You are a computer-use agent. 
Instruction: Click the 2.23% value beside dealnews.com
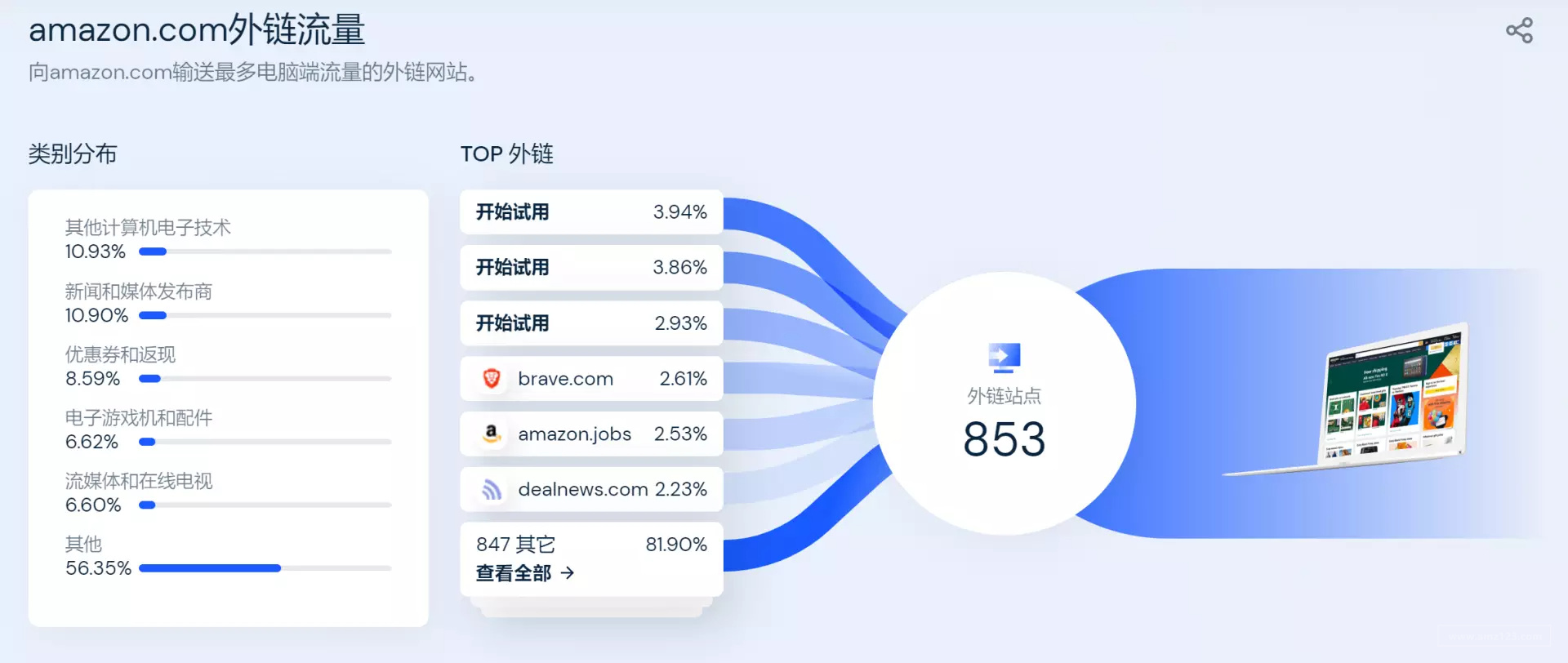(x=681, y=489)
